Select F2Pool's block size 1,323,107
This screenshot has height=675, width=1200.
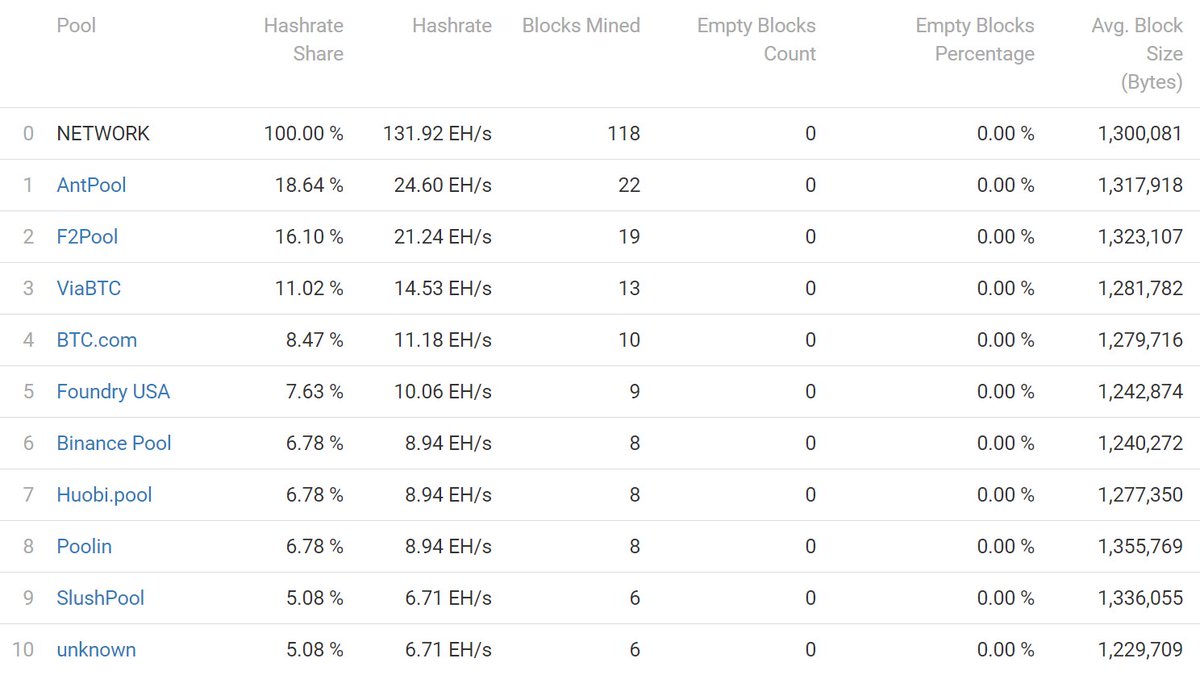[1140, 237]
